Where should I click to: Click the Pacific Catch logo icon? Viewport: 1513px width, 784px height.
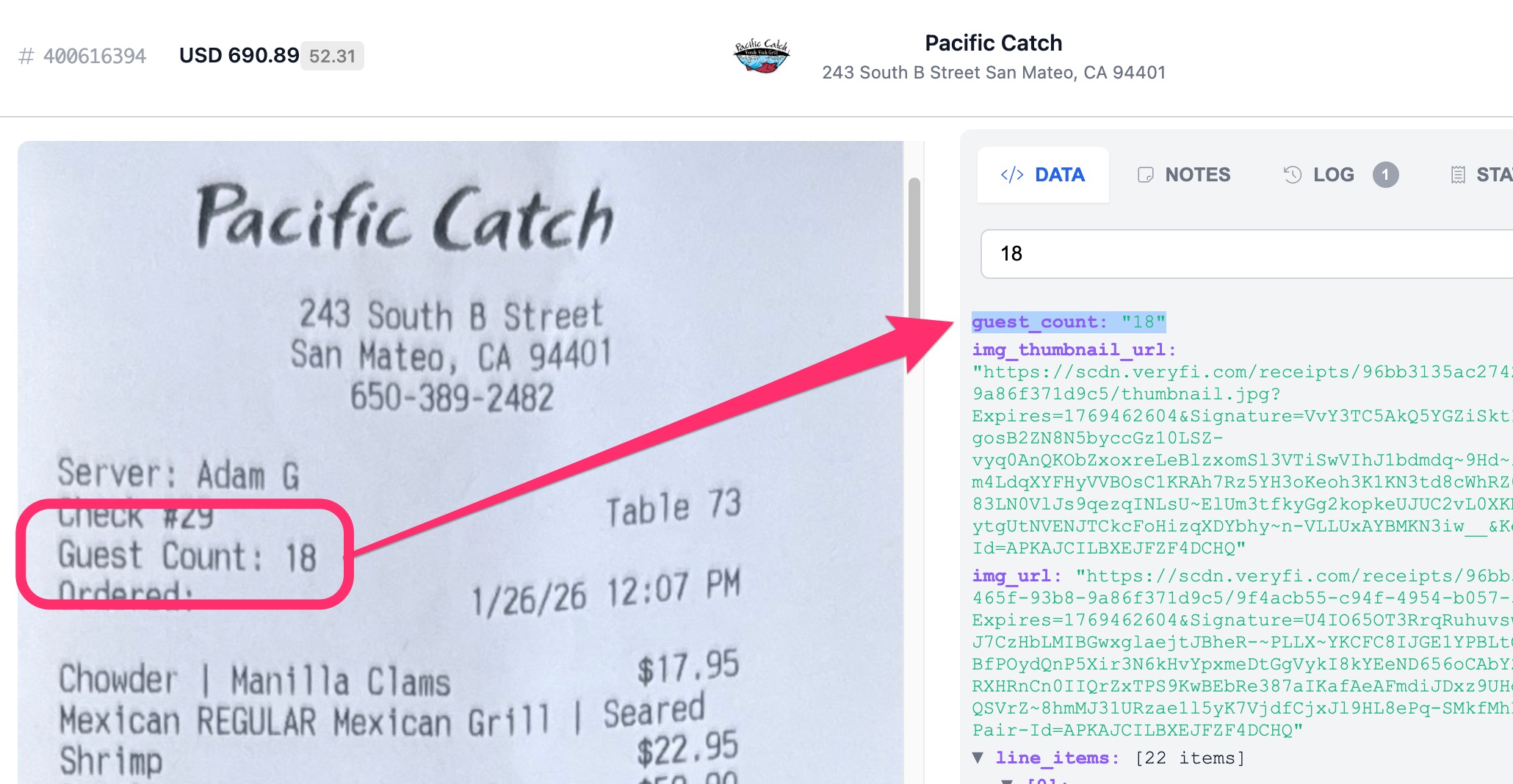761,57
